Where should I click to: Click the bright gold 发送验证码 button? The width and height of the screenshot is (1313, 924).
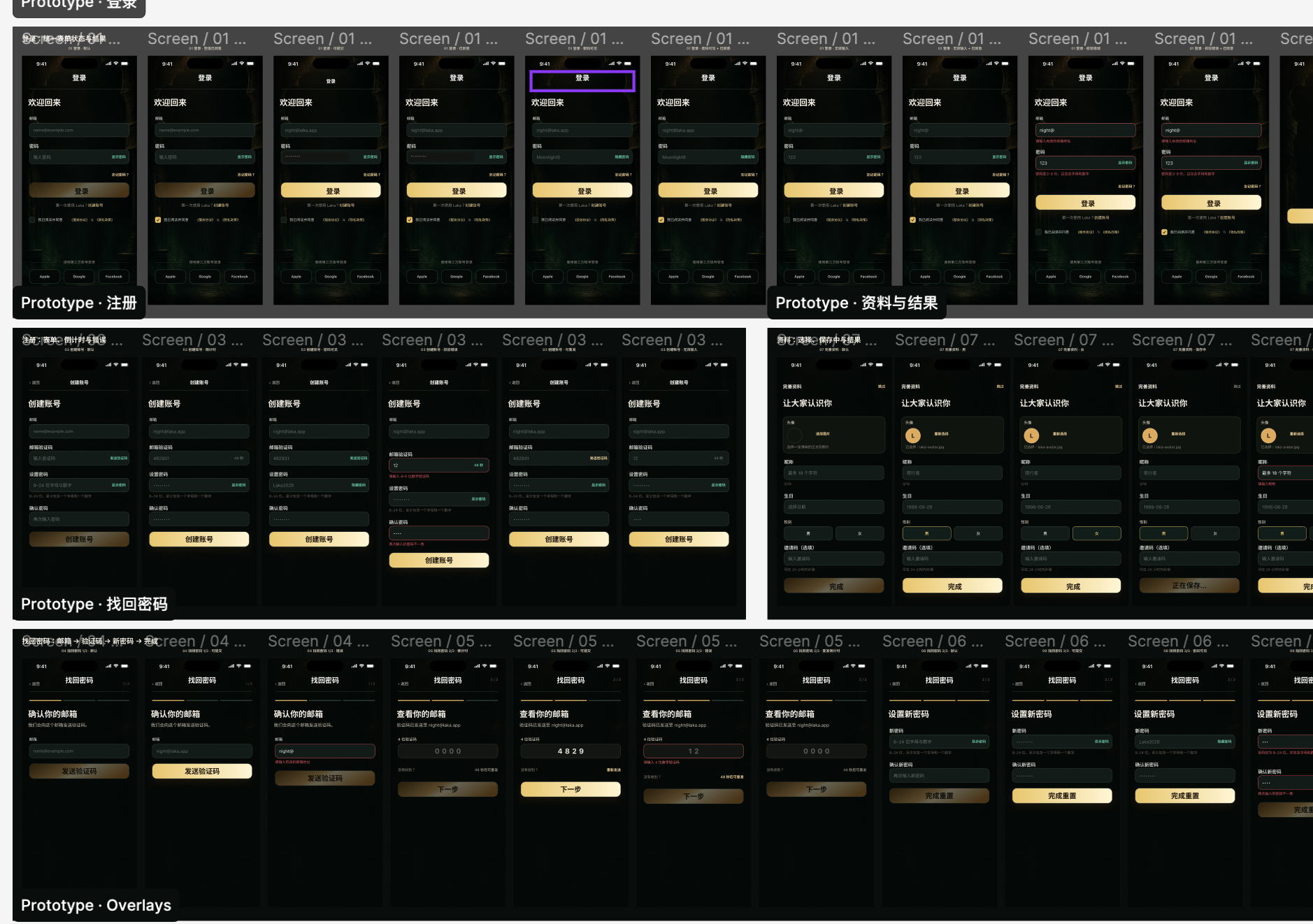[202, 771]
